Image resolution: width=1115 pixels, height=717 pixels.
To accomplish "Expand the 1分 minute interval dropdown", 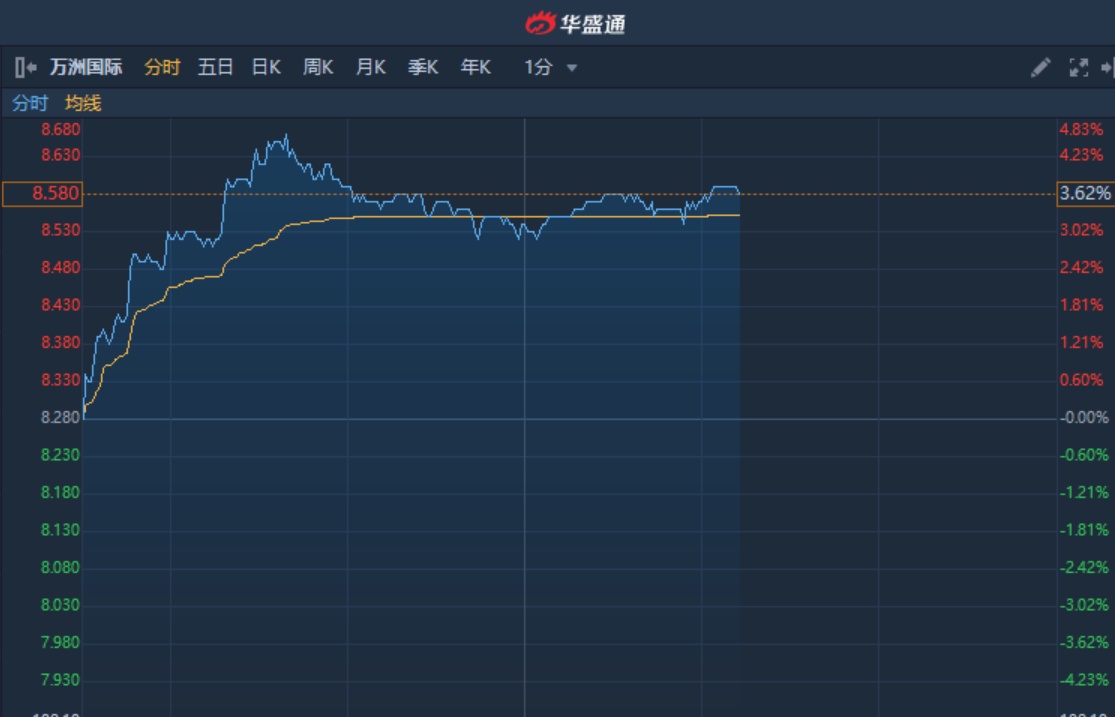I will (x=539, y=68).
